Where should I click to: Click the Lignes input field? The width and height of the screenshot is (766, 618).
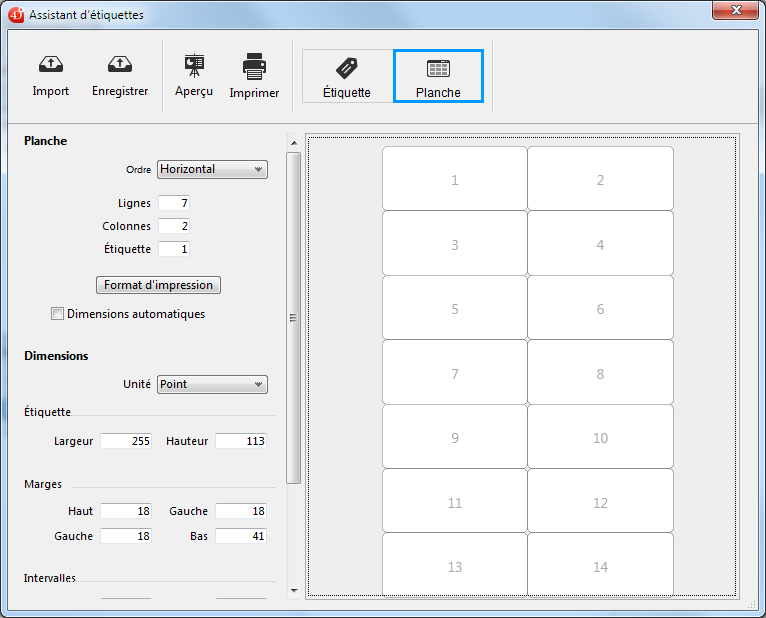(x=174, y=203)
